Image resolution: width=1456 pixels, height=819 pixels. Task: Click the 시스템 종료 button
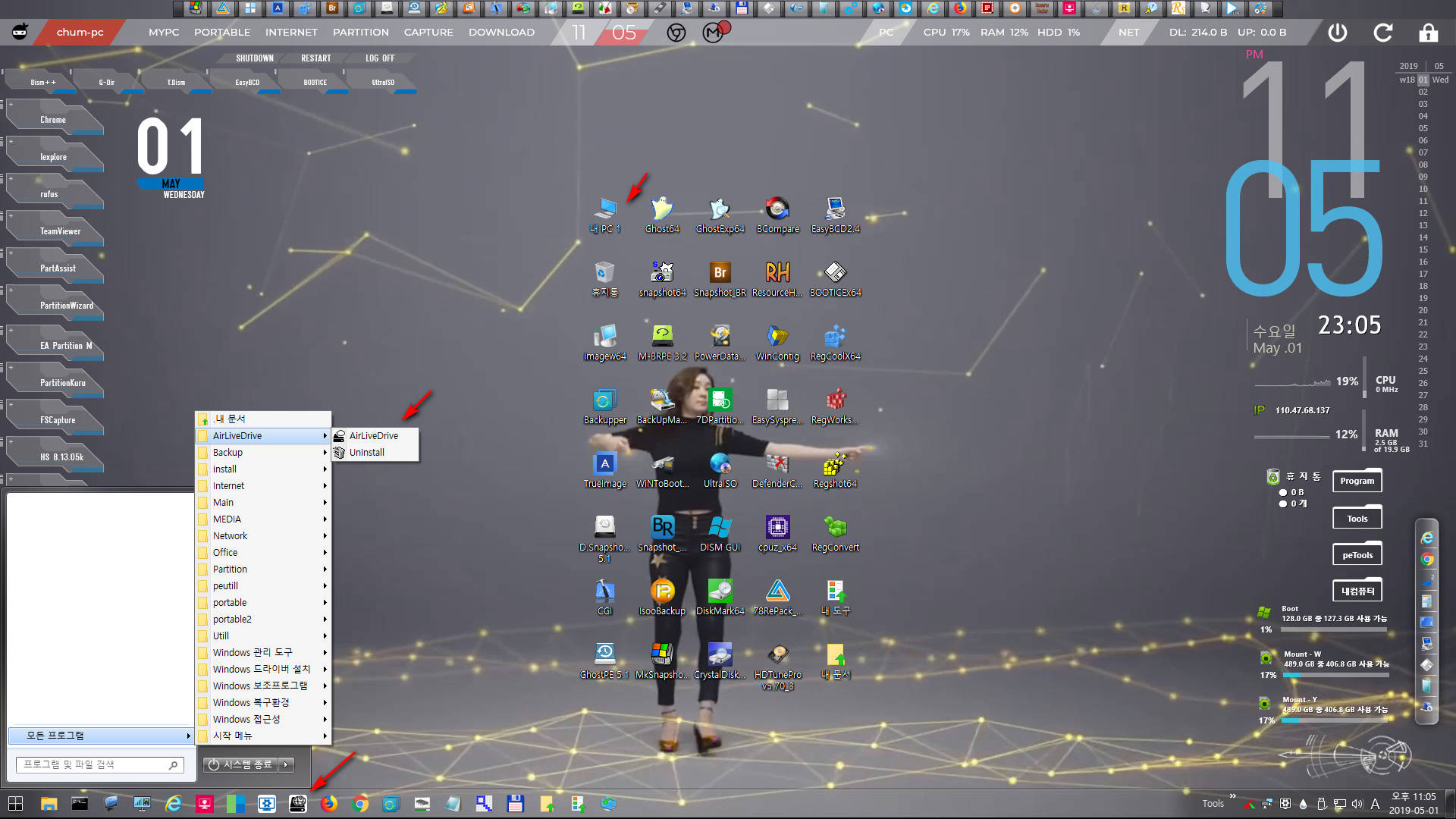[x=241, y=764]
